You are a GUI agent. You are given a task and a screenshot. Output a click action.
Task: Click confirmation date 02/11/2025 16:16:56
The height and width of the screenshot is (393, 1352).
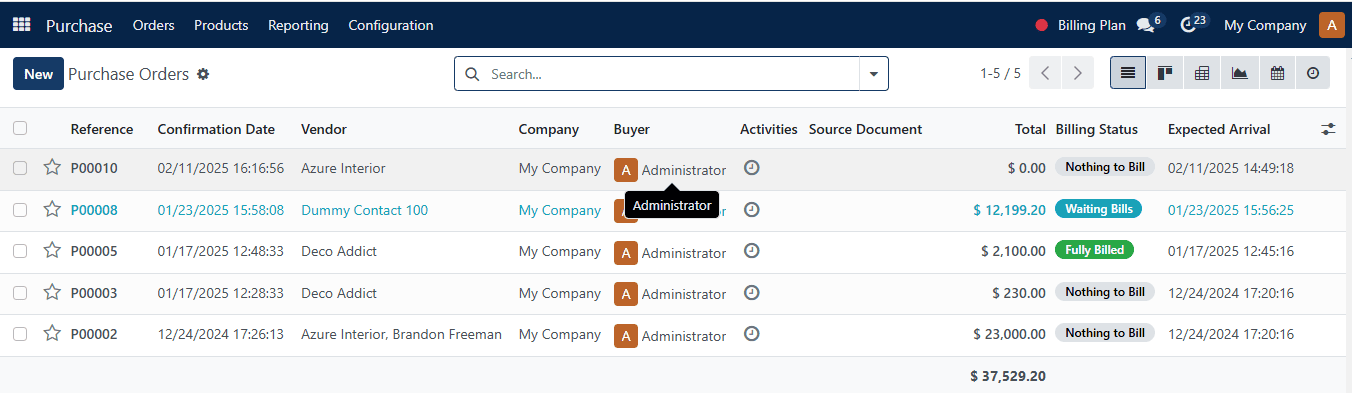pos(221,168)
